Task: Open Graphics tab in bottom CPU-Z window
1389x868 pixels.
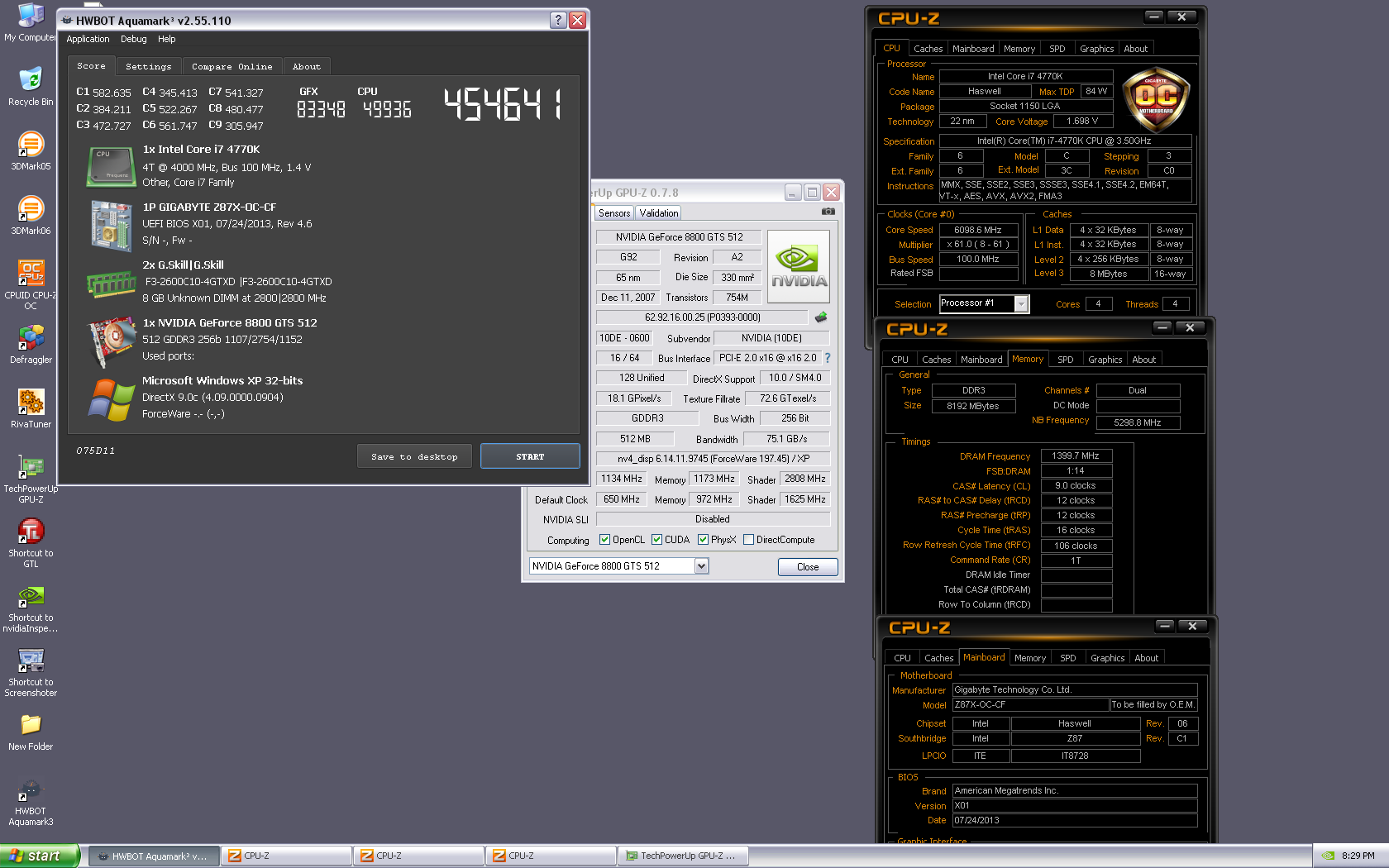Action: [x=1107, y=658]
